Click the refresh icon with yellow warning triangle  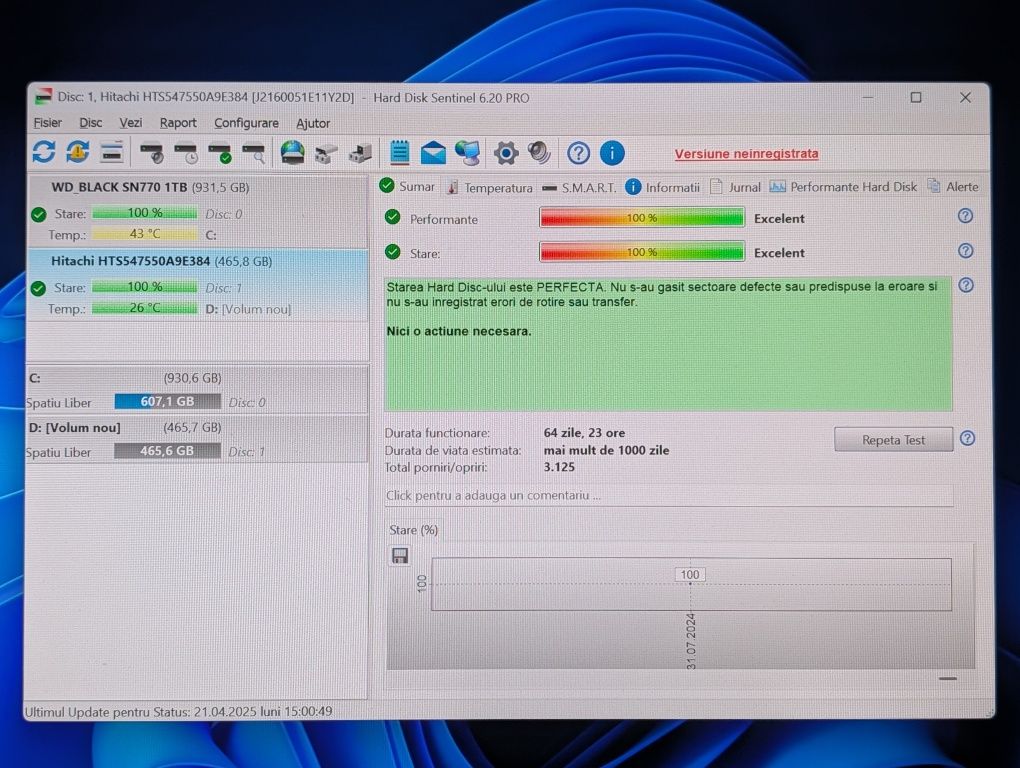coord(77,152)
